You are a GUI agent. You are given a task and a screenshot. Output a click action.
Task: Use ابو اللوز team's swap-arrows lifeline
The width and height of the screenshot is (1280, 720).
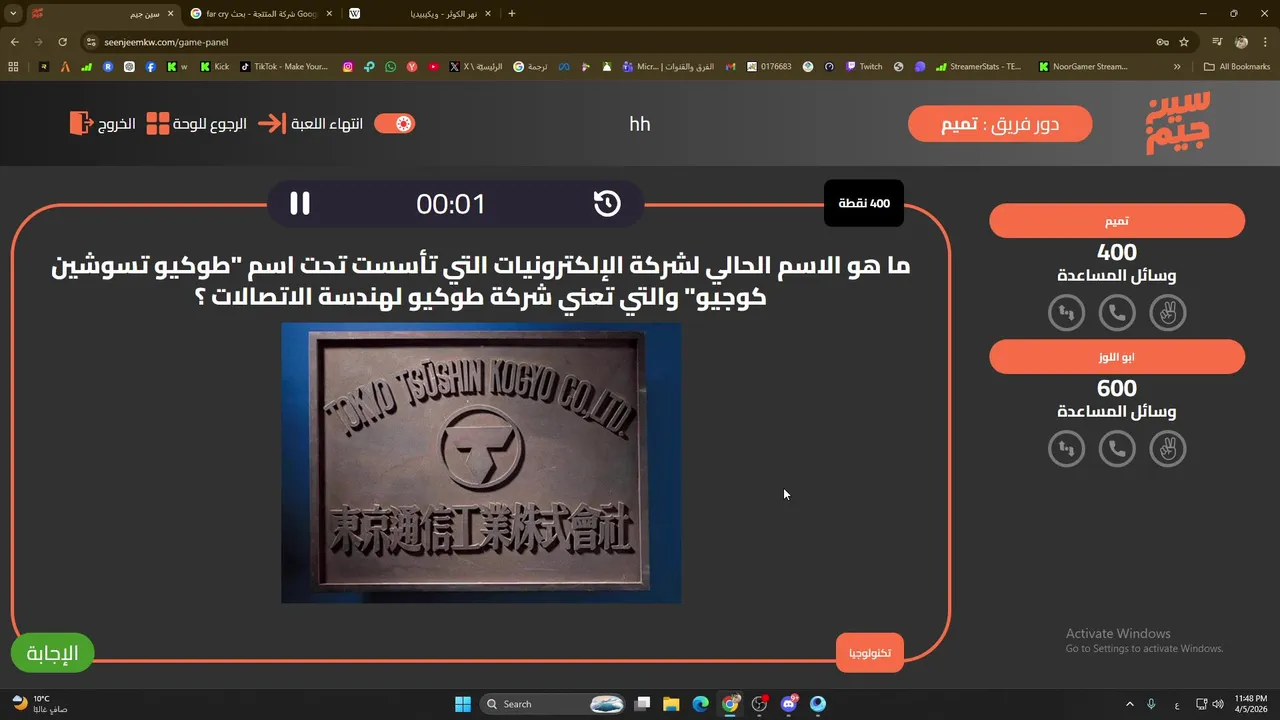[1067, 449]
